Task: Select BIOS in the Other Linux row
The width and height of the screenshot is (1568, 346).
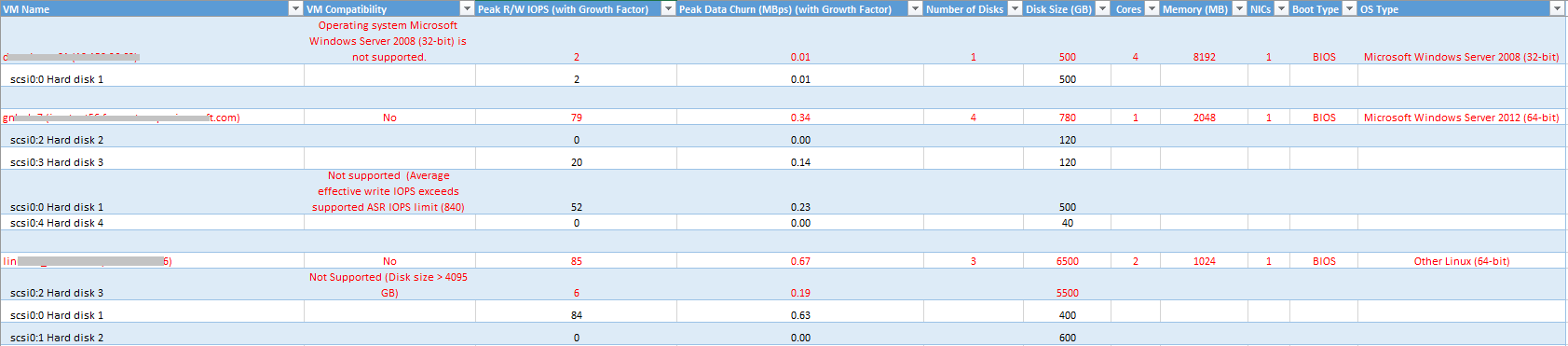Action: 1324,261
